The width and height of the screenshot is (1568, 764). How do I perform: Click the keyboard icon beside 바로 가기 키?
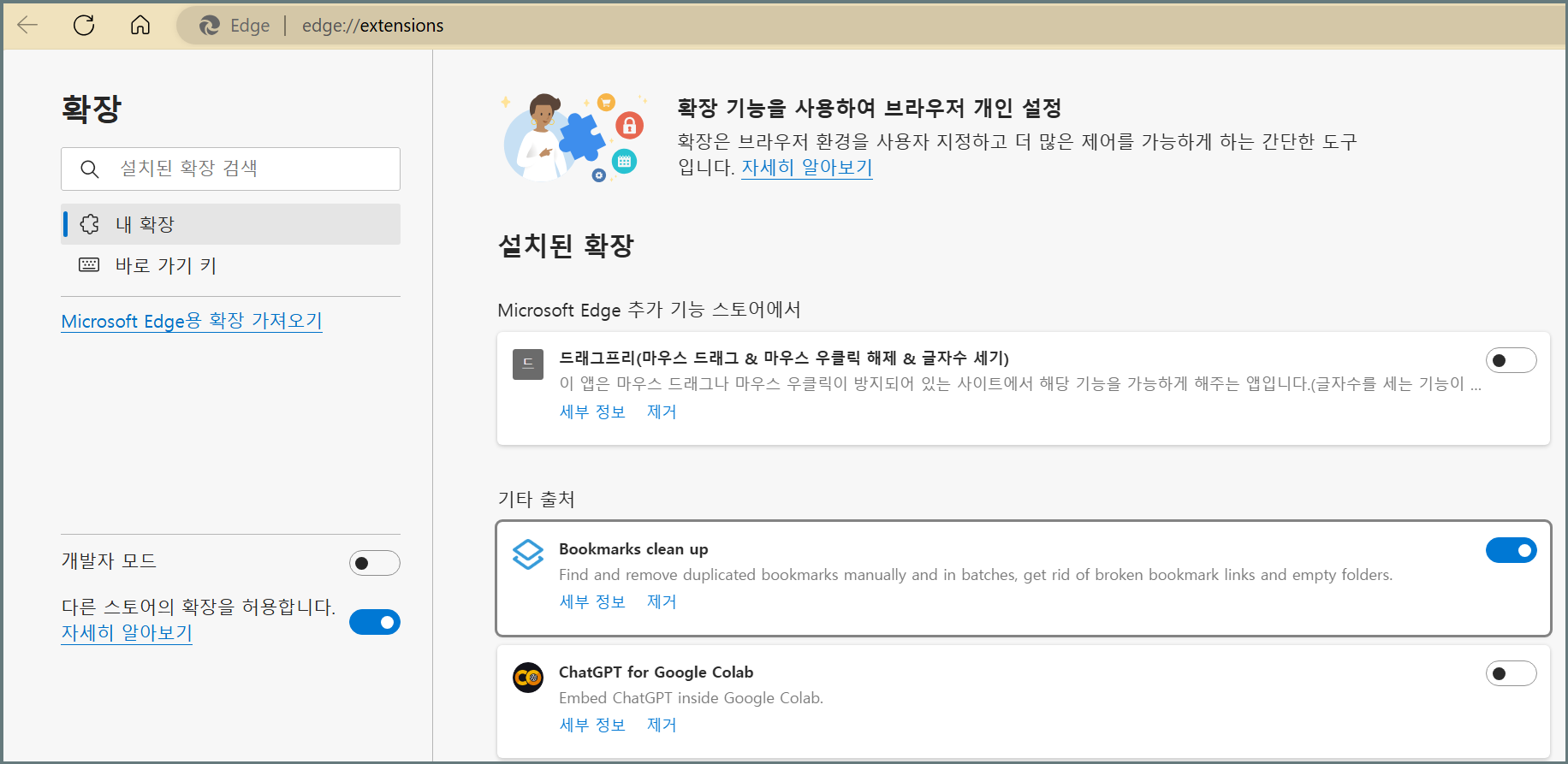(89, 265)
